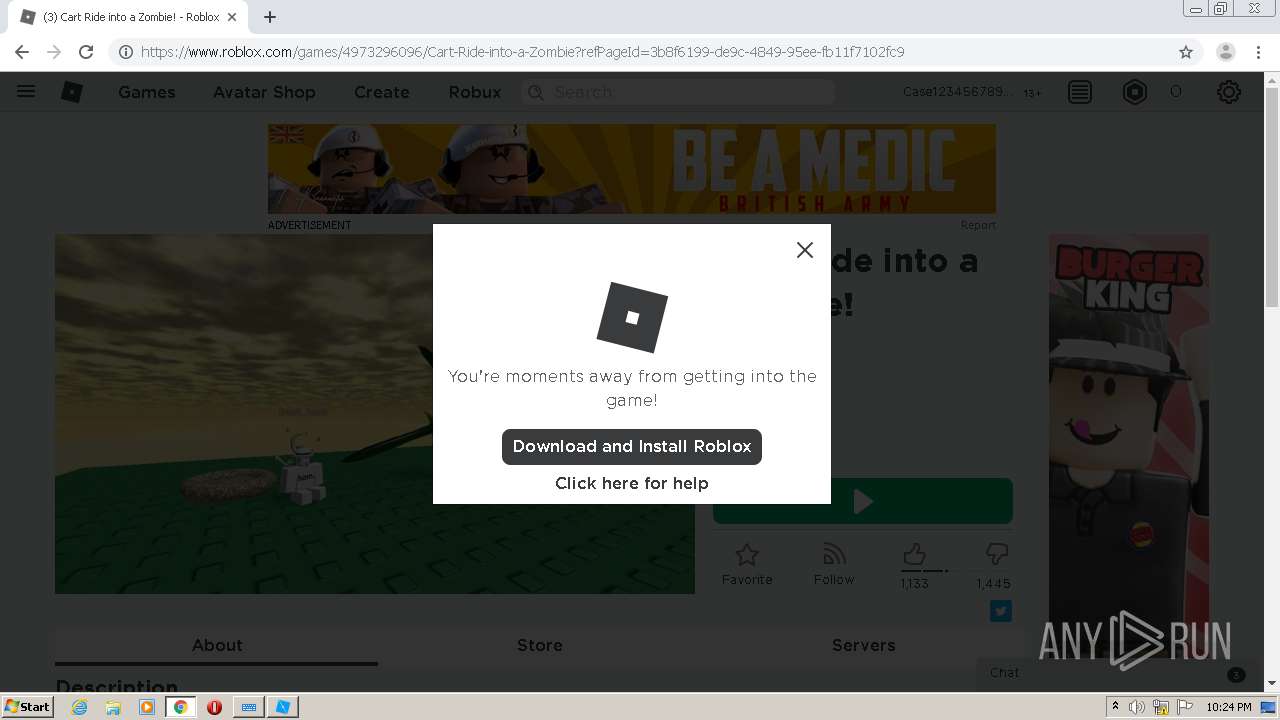Report the top advertisement
The height and width of the screenshot is (720, 1280).
(x=978, y=225)
